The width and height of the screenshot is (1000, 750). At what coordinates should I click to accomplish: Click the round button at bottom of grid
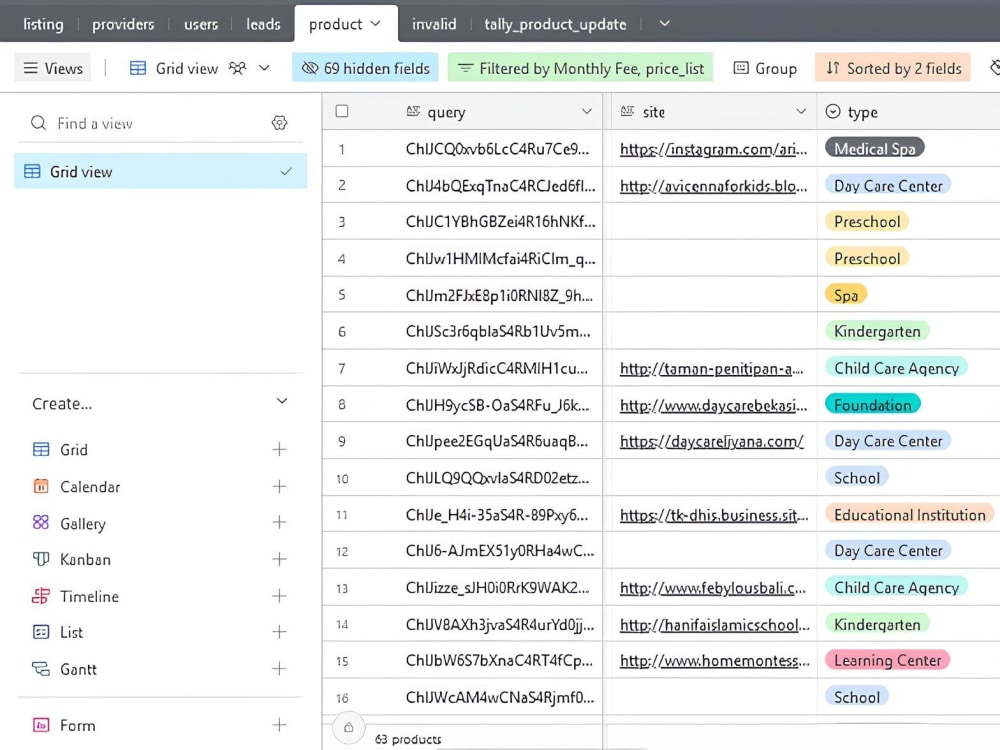348,727
